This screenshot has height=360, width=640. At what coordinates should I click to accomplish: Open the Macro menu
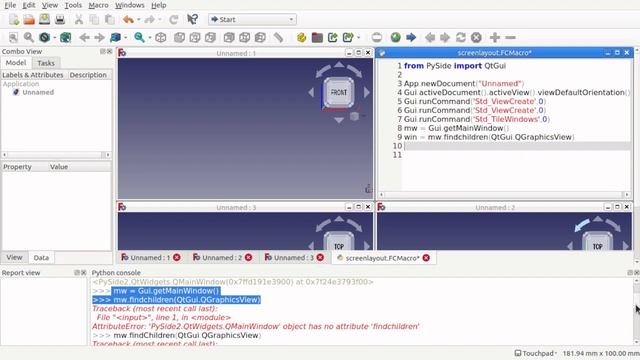pos(98,5)
